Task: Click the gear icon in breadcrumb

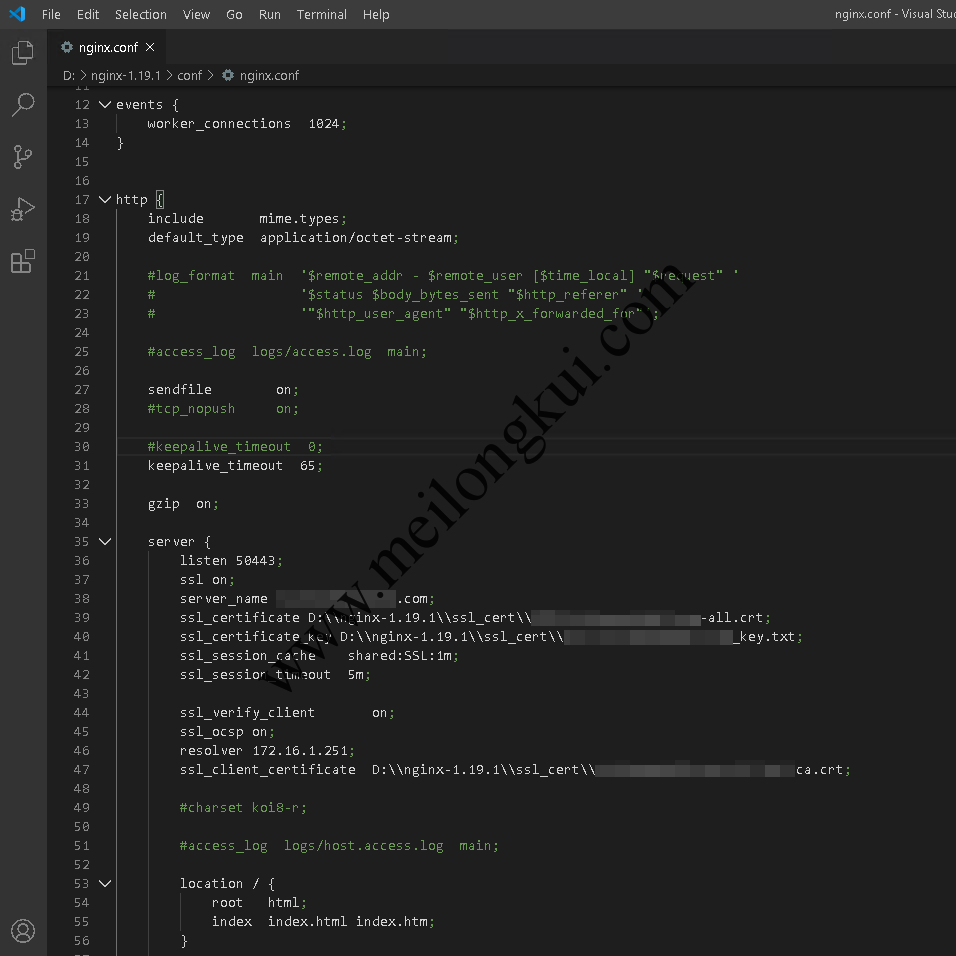Action: point(227,75)
